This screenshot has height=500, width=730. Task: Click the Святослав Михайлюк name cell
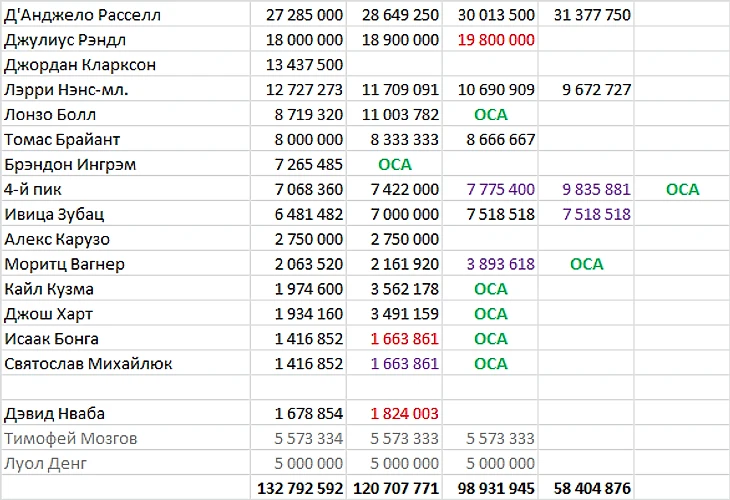click(x=126, y=364)
